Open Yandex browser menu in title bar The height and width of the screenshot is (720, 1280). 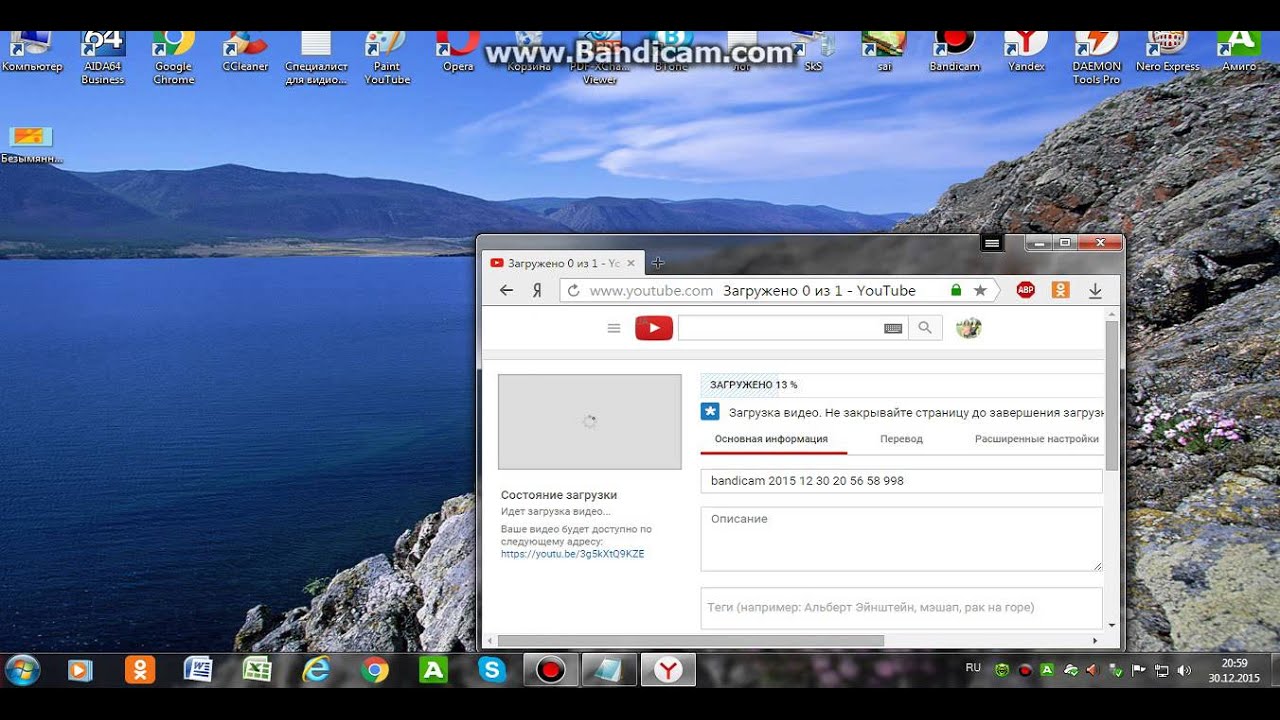[x=991, y=243]
